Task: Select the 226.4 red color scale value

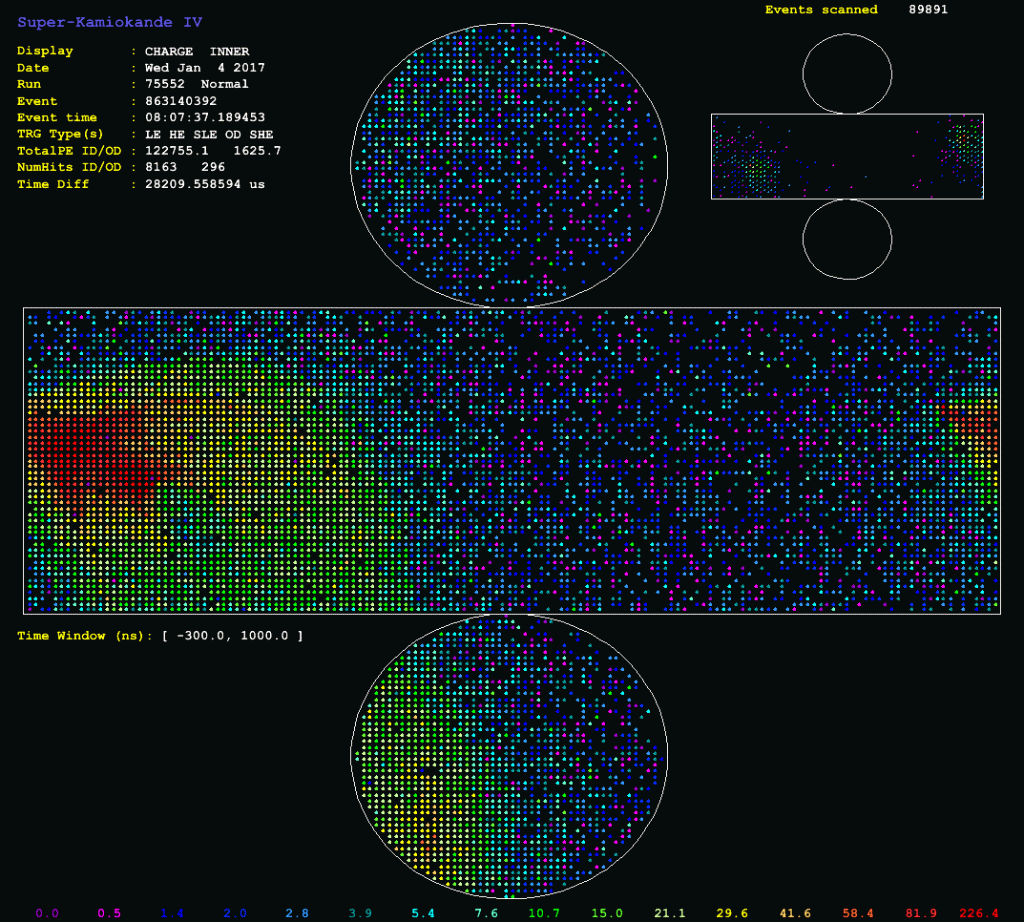Action: (x=978, y=913)
